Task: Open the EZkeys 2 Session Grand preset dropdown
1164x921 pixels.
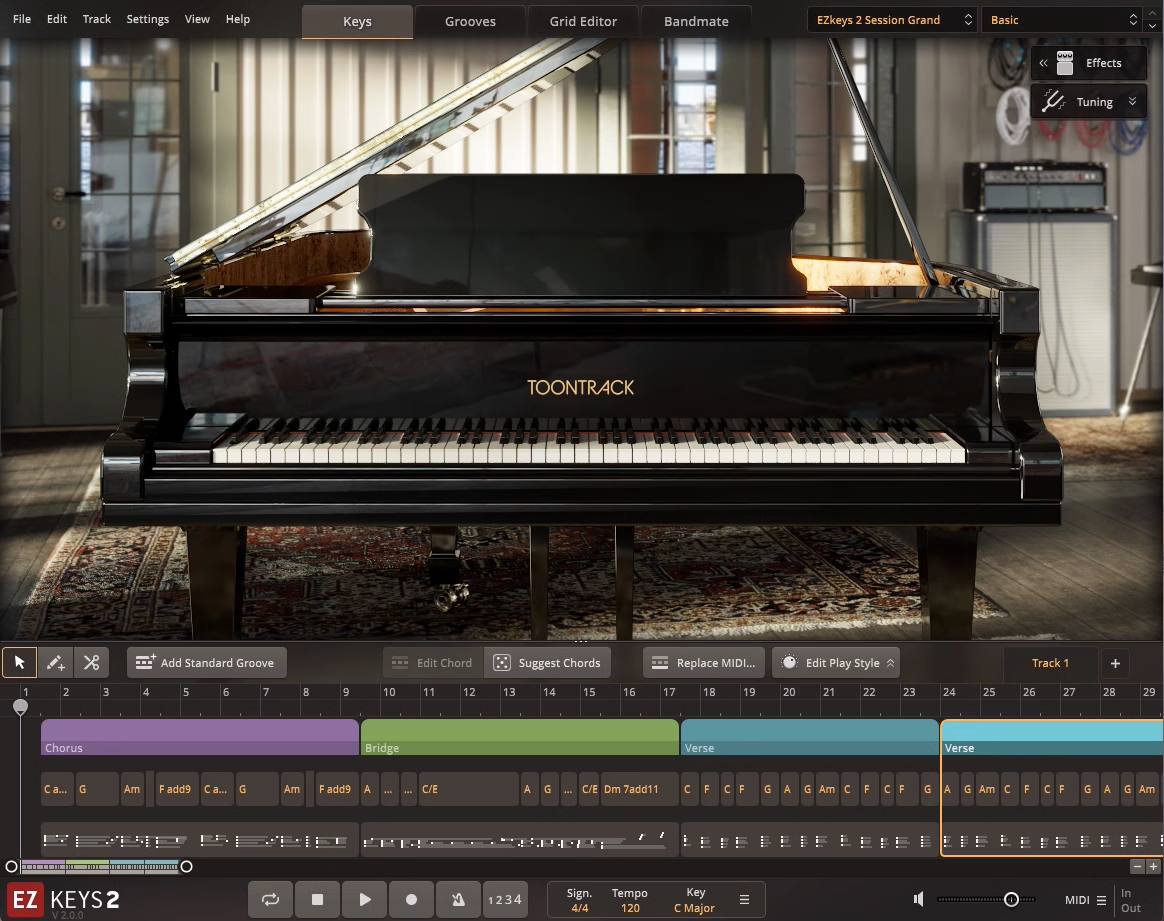Action: click(890, 19)
